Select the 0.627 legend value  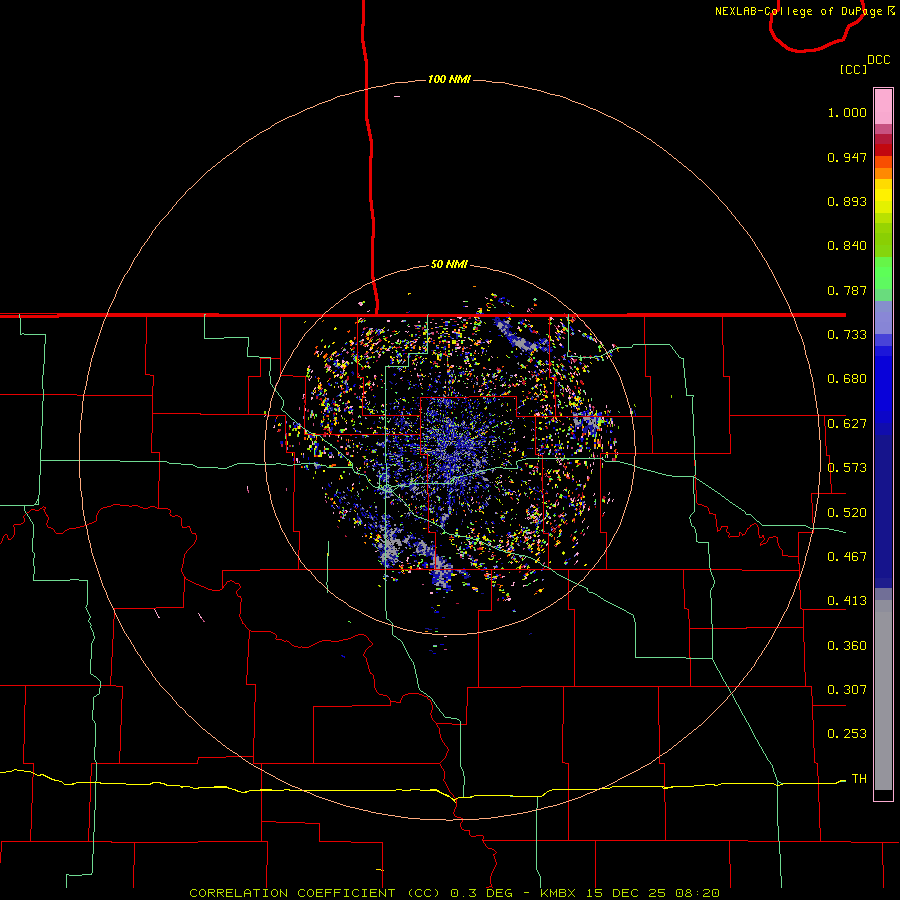pos(847,424)
